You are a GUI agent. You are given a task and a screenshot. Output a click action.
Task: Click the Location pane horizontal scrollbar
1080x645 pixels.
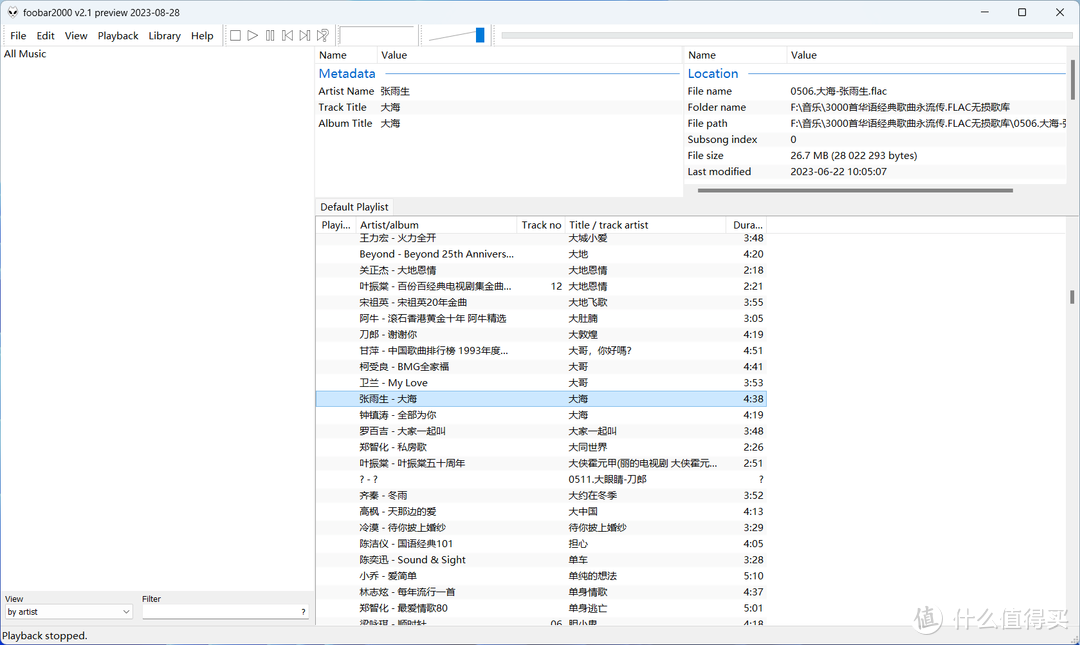click(x=855, y=190)
